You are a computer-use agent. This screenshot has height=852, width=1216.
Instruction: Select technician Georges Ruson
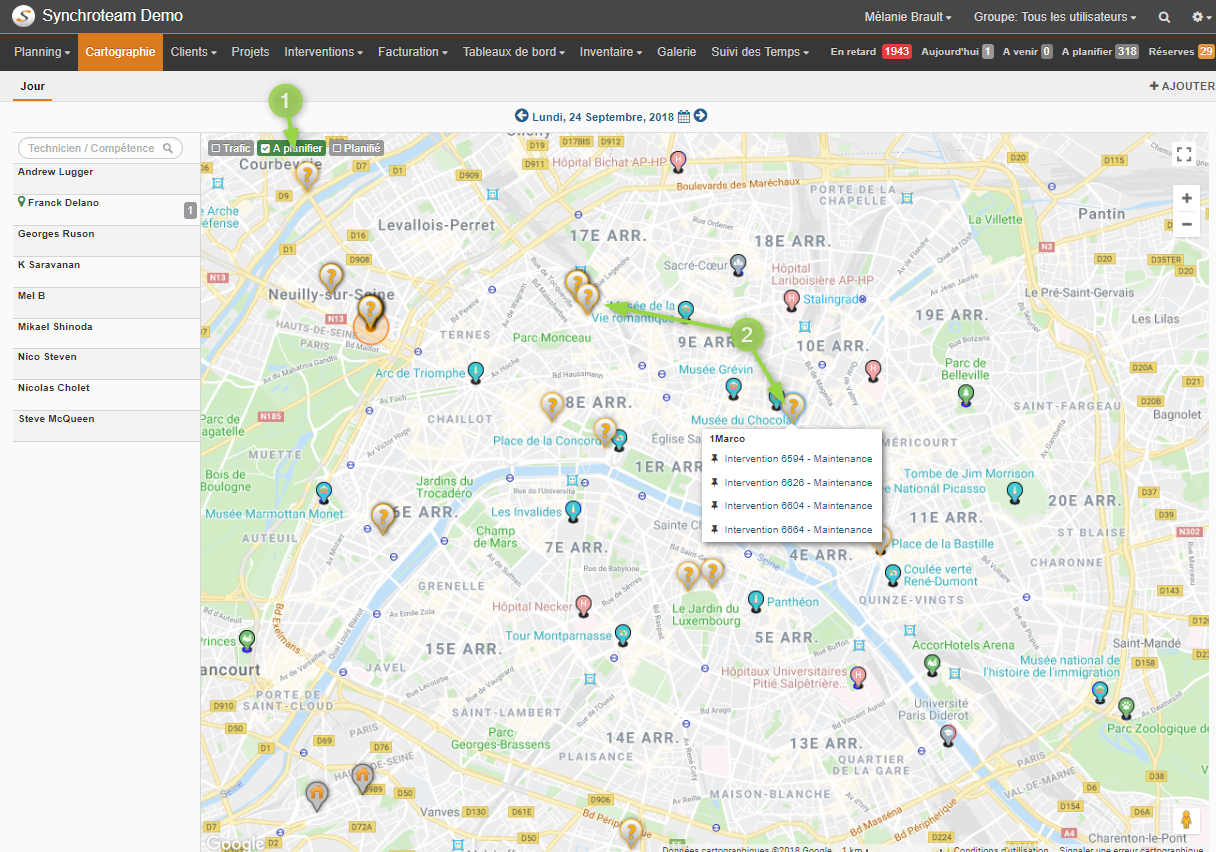[x=106, y=241]
